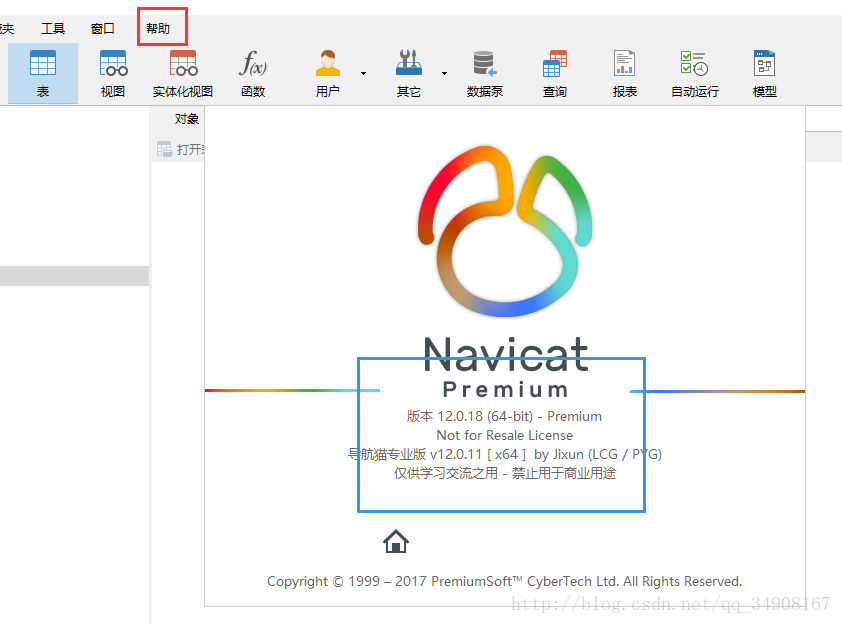Open the 自动运行 (Automation) section

click(695, 74)
